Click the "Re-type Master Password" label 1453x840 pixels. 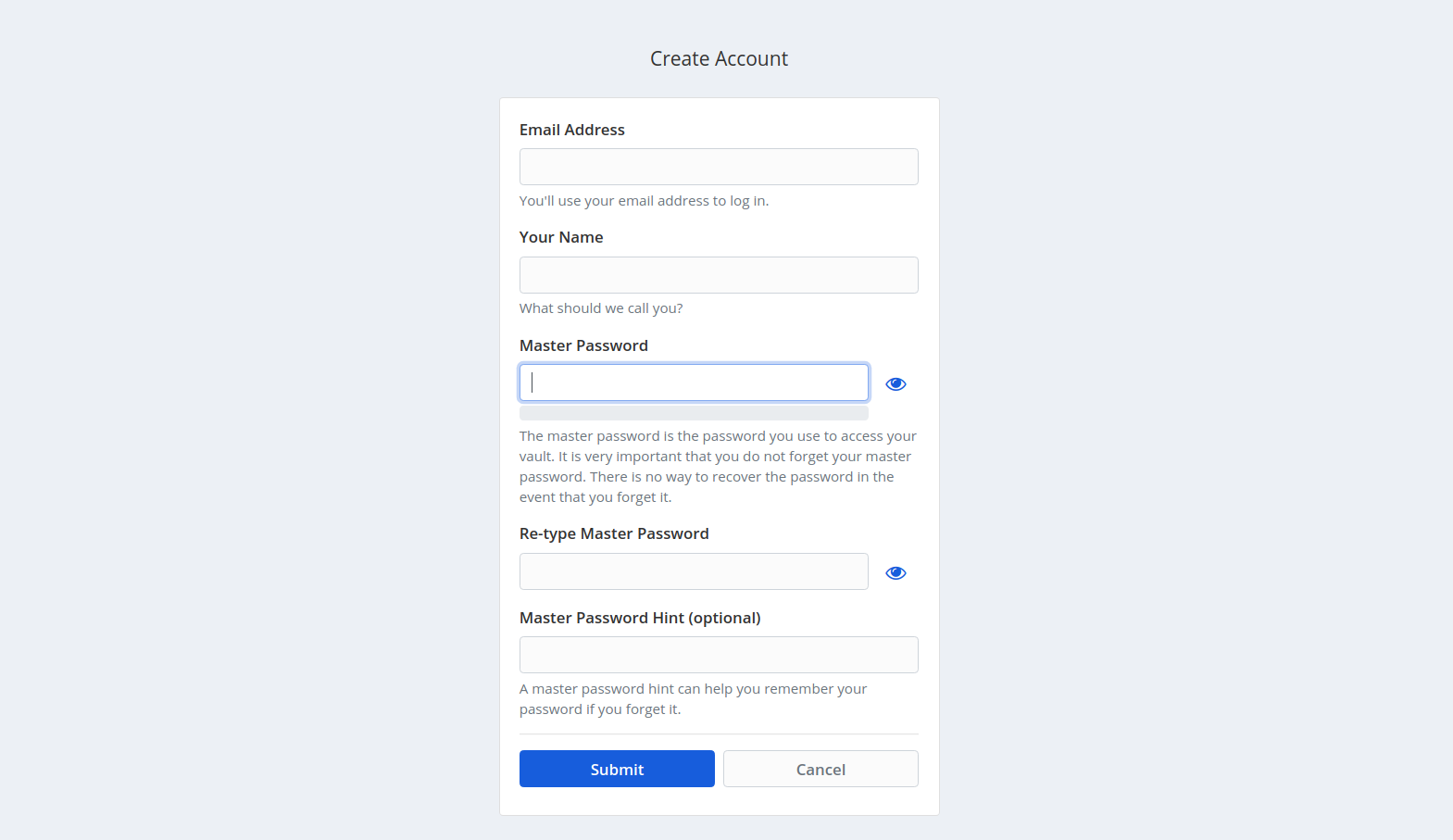click(614, 533)
